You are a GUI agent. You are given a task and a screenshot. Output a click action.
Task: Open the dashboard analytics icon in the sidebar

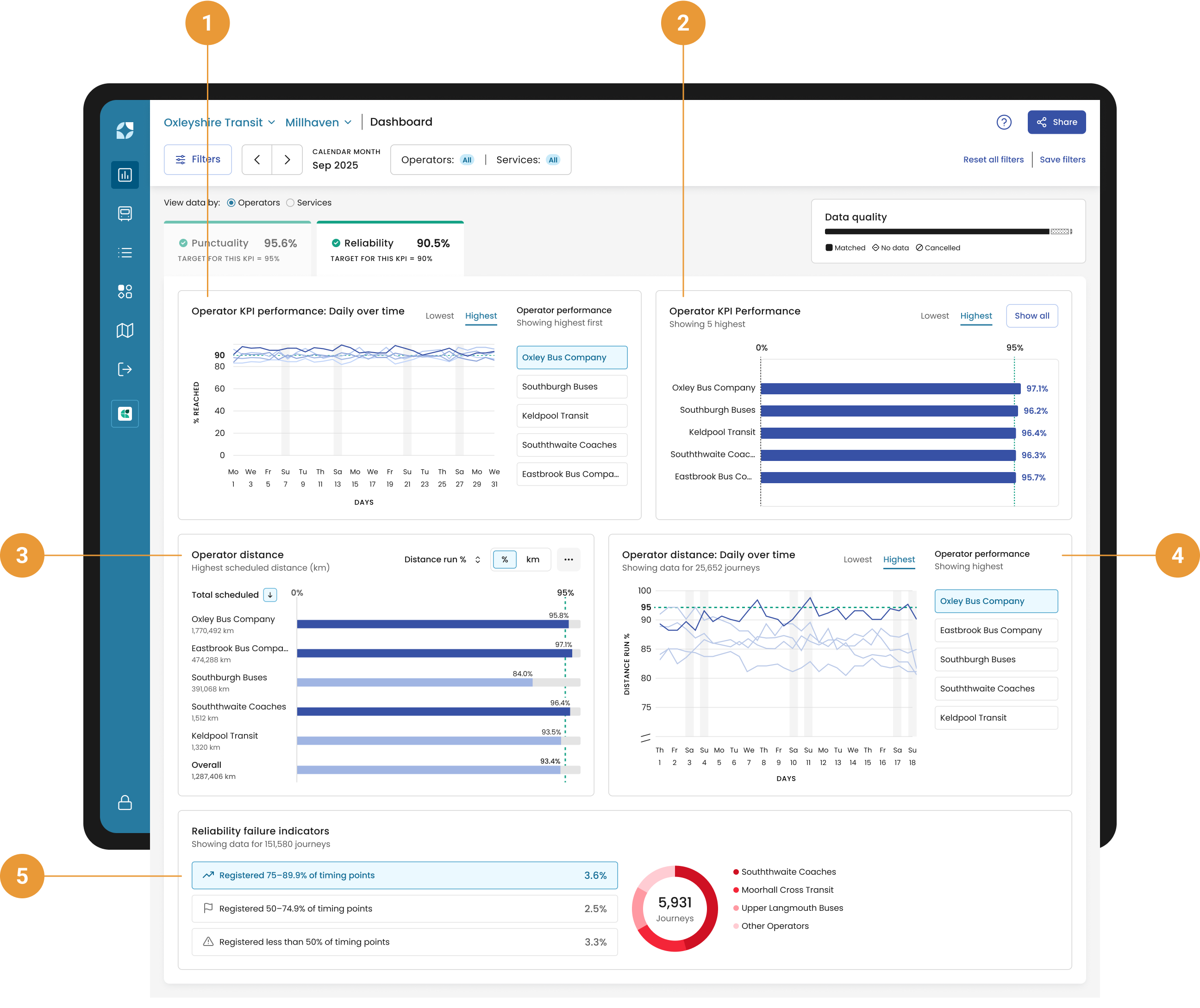pos(125,175)
